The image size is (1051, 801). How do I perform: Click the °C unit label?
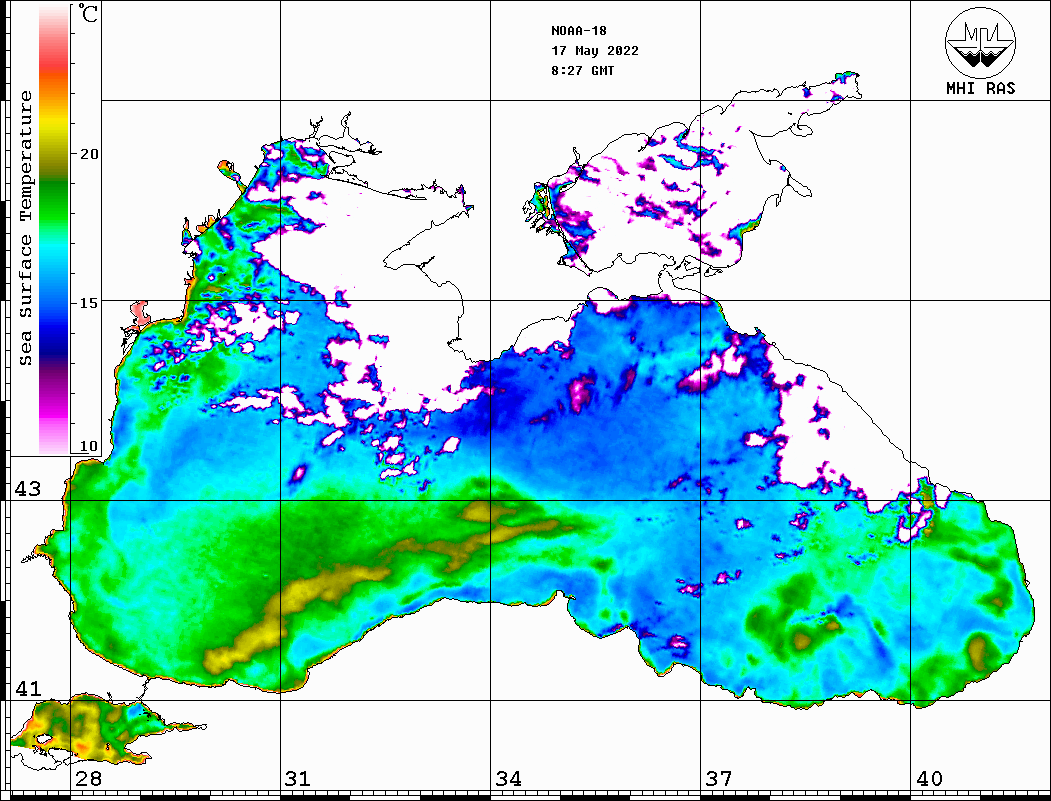pos(88,12)
